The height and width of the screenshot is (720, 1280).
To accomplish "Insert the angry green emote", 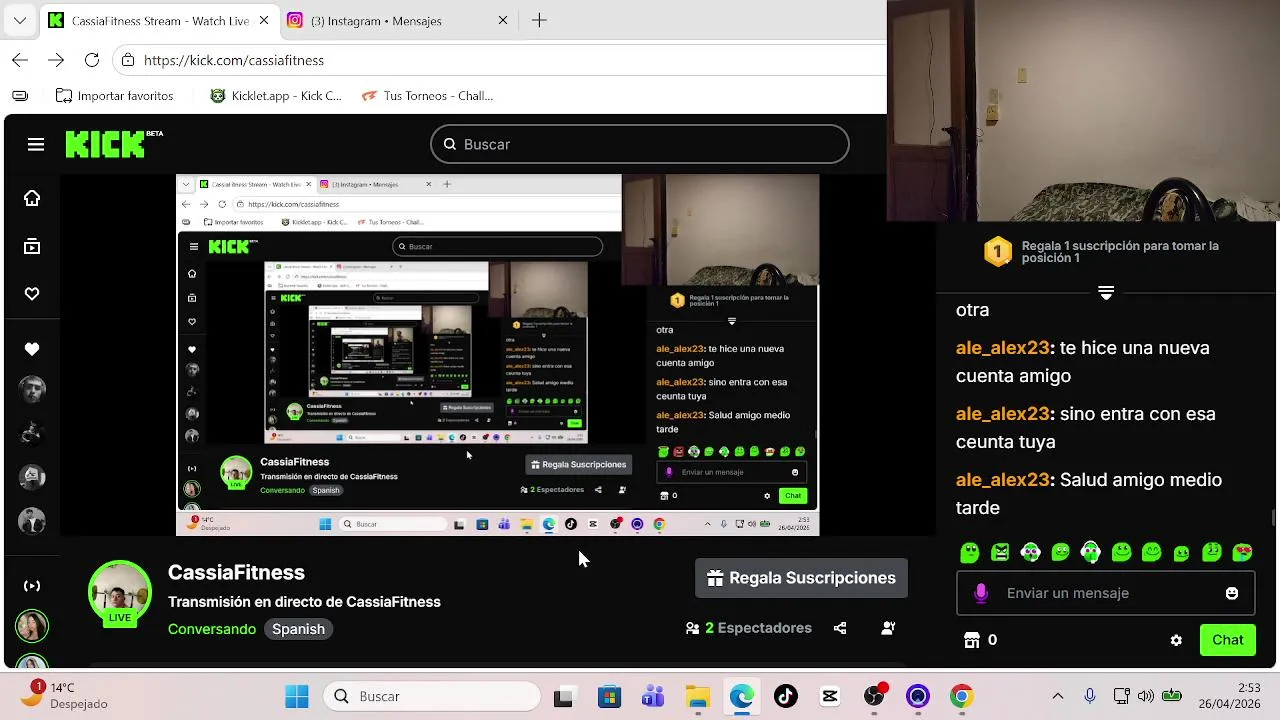I will [x=1000, y=552].
